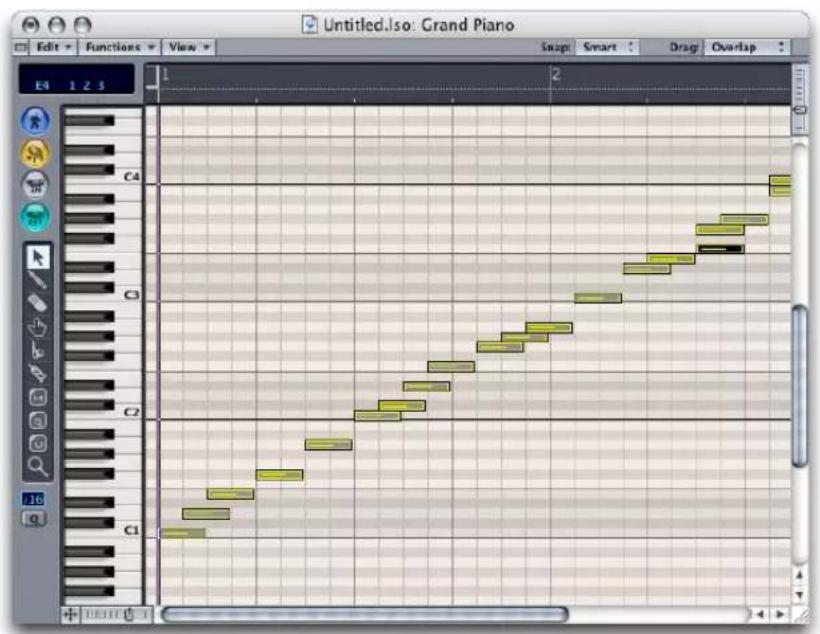
Task: Click the scroll left arrow
Action: point(760,614)
